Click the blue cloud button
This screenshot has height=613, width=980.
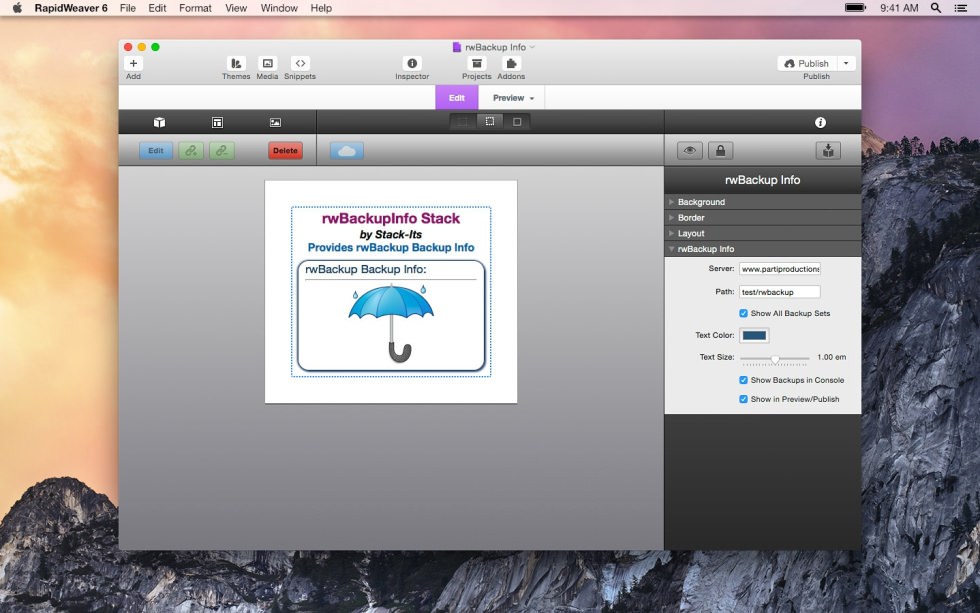[x=347, y=151]
